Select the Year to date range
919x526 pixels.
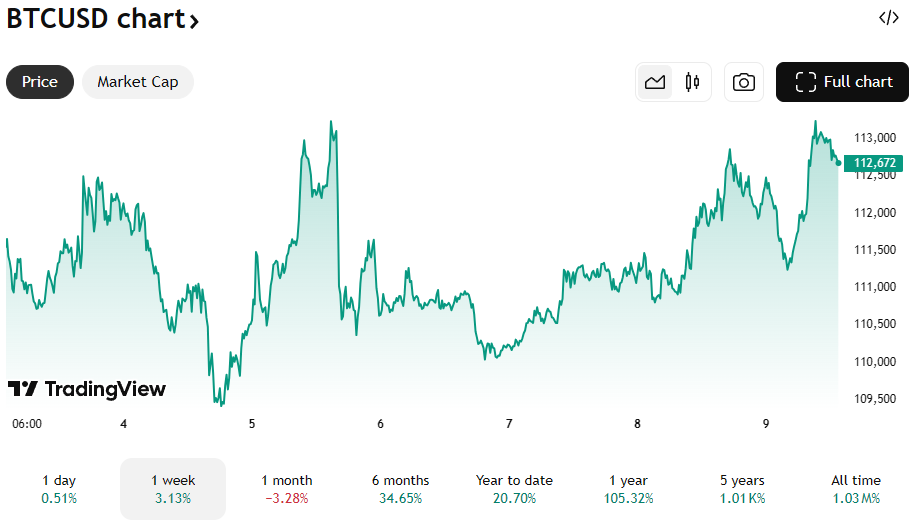click(x=514, y=489)
